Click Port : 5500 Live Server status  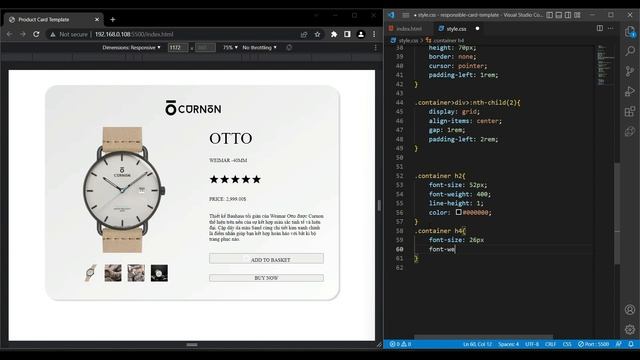(x=593, y=344)
